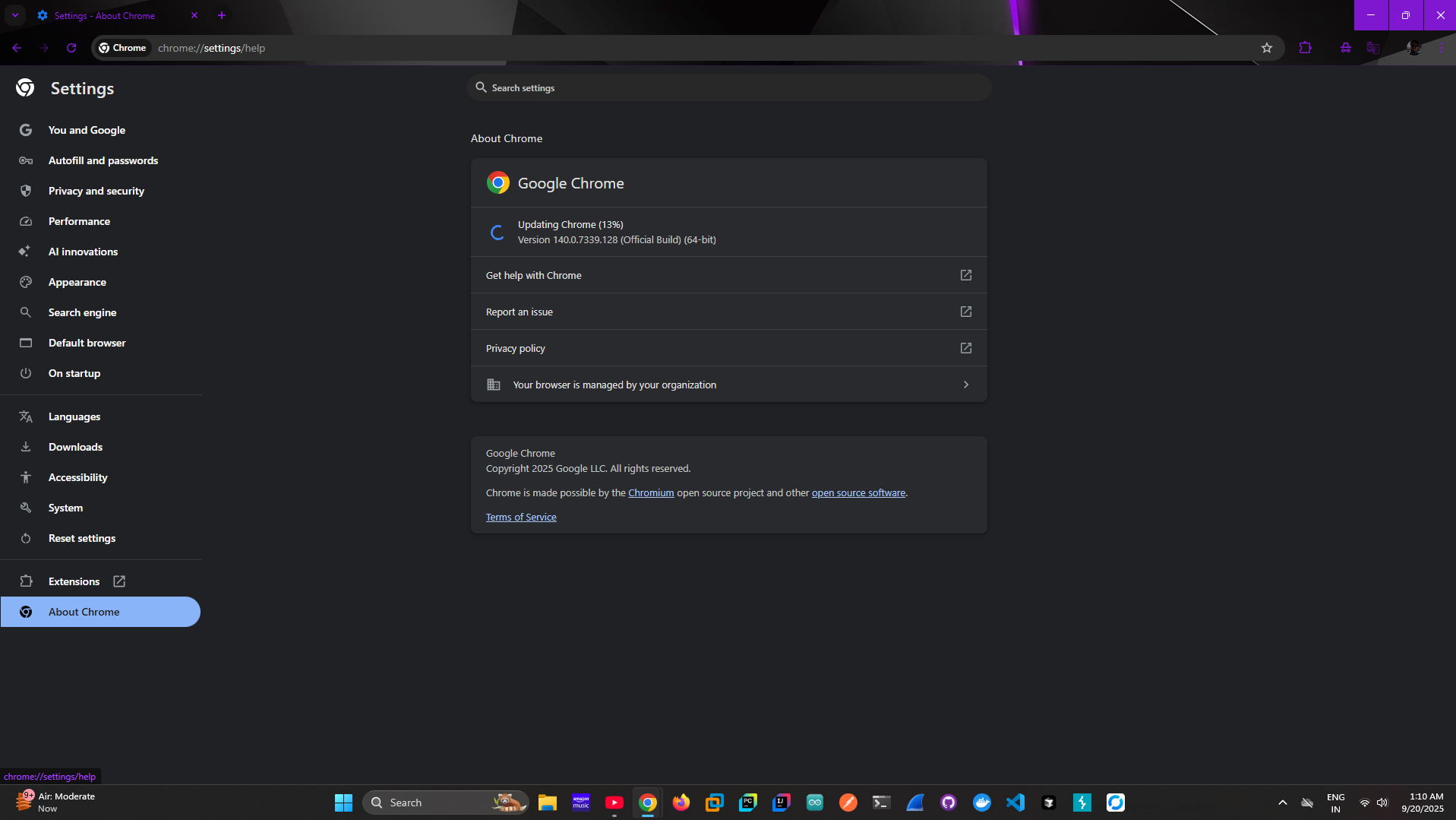Open the PyCharm taskbar icon

coord(748,803)
